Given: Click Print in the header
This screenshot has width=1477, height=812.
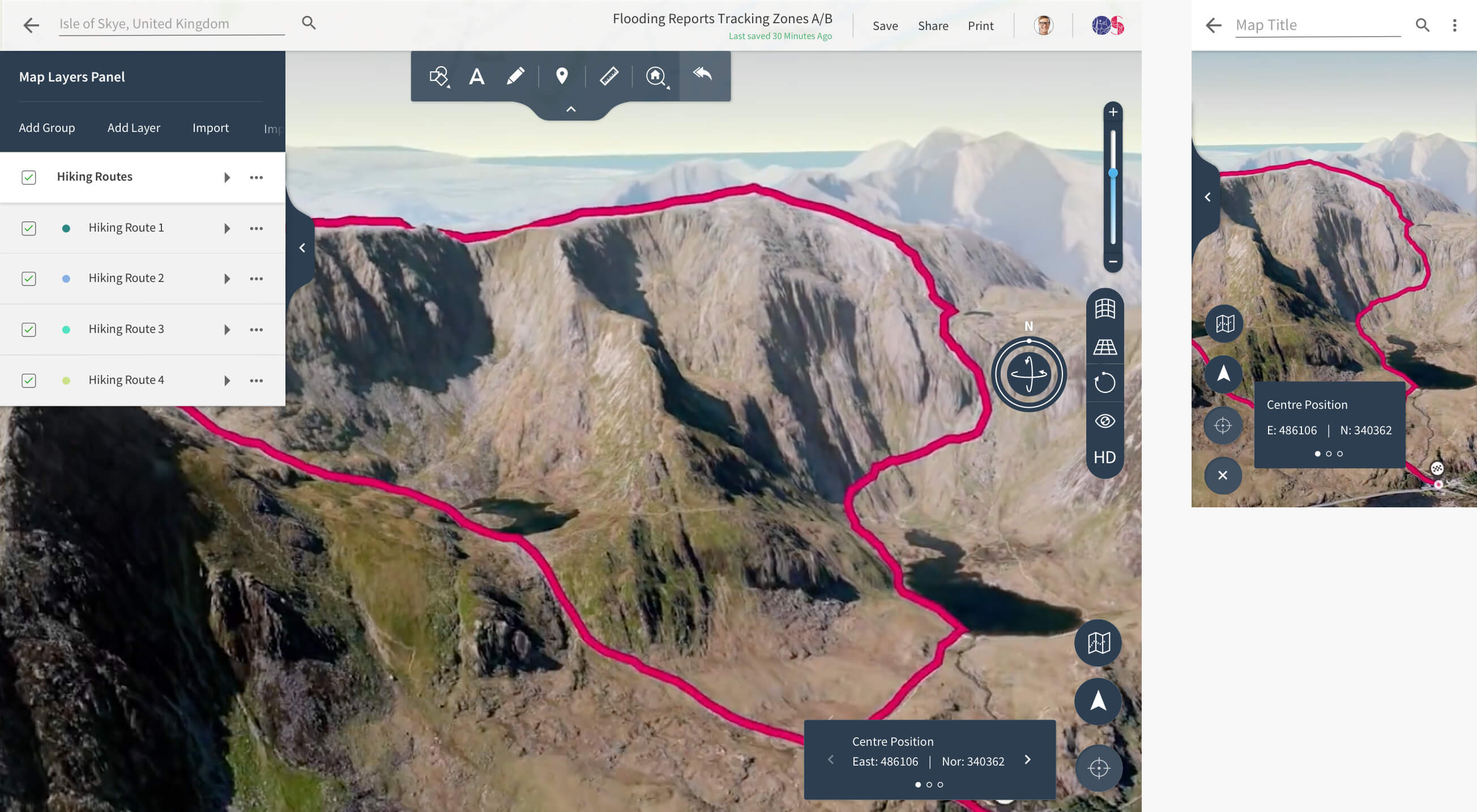Looking at the screenshot, I should coord(980,26).
